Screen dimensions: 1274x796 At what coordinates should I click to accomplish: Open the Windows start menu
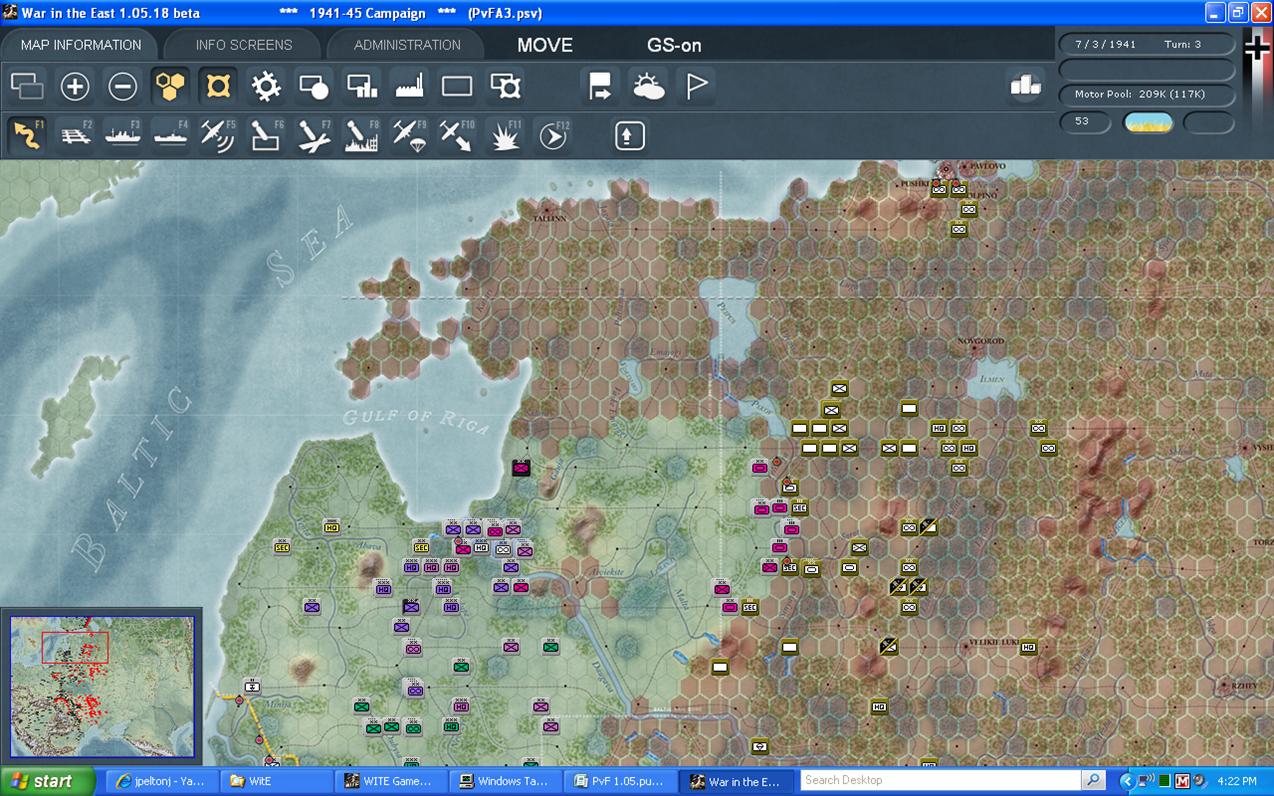click(x=46, y=781)
